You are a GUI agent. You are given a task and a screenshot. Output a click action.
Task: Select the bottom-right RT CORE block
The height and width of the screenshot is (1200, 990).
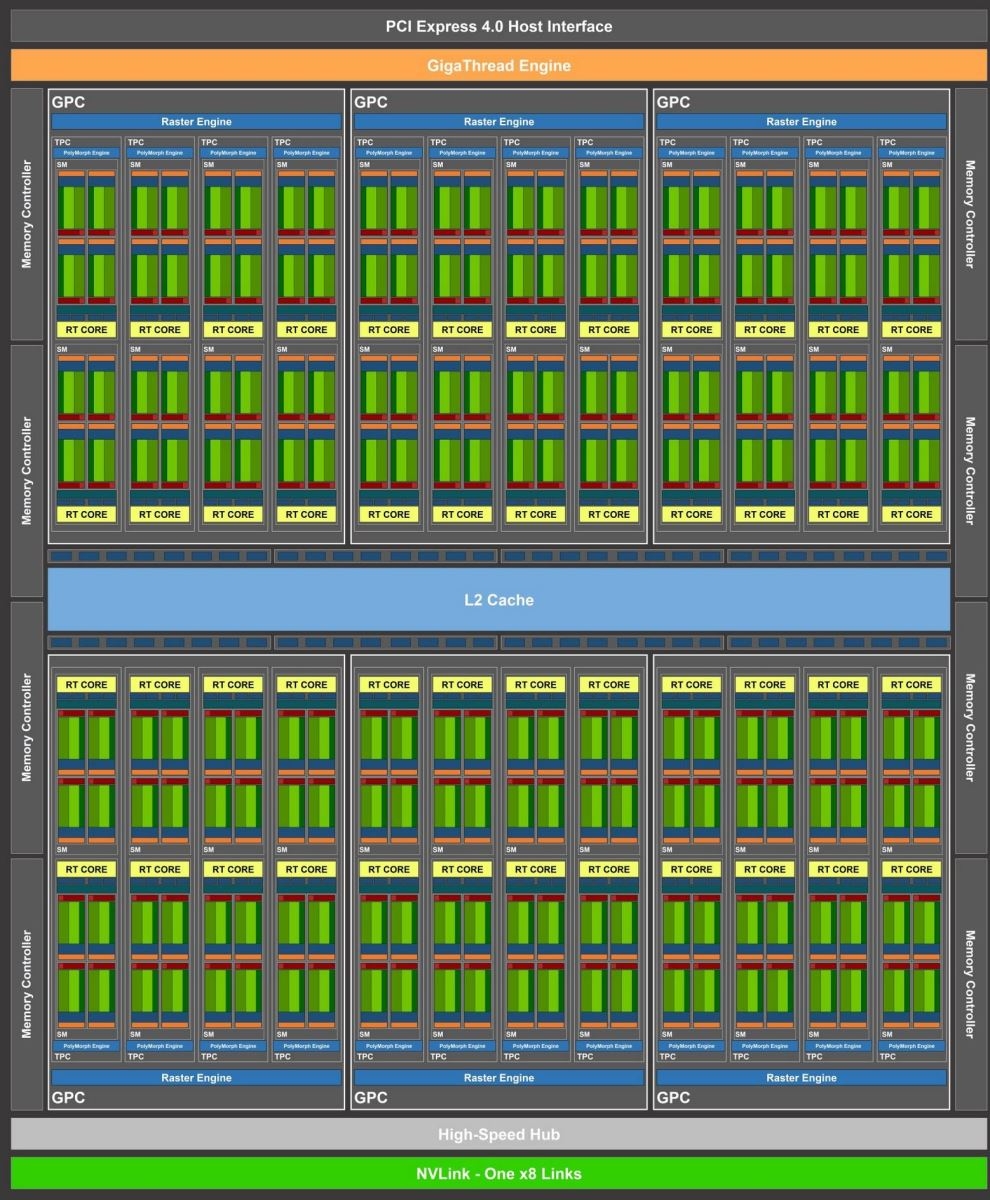(x=911, y=869)
